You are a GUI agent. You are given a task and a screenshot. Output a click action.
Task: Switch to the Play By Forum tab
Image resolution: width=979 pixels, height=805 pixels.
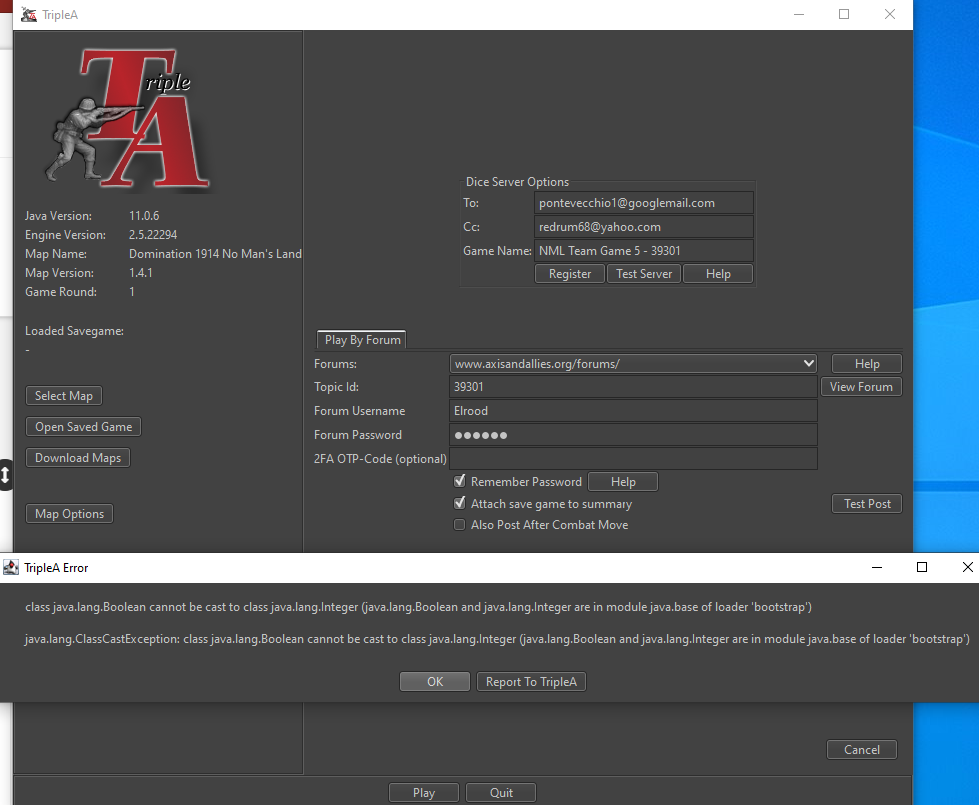point(362,340)
